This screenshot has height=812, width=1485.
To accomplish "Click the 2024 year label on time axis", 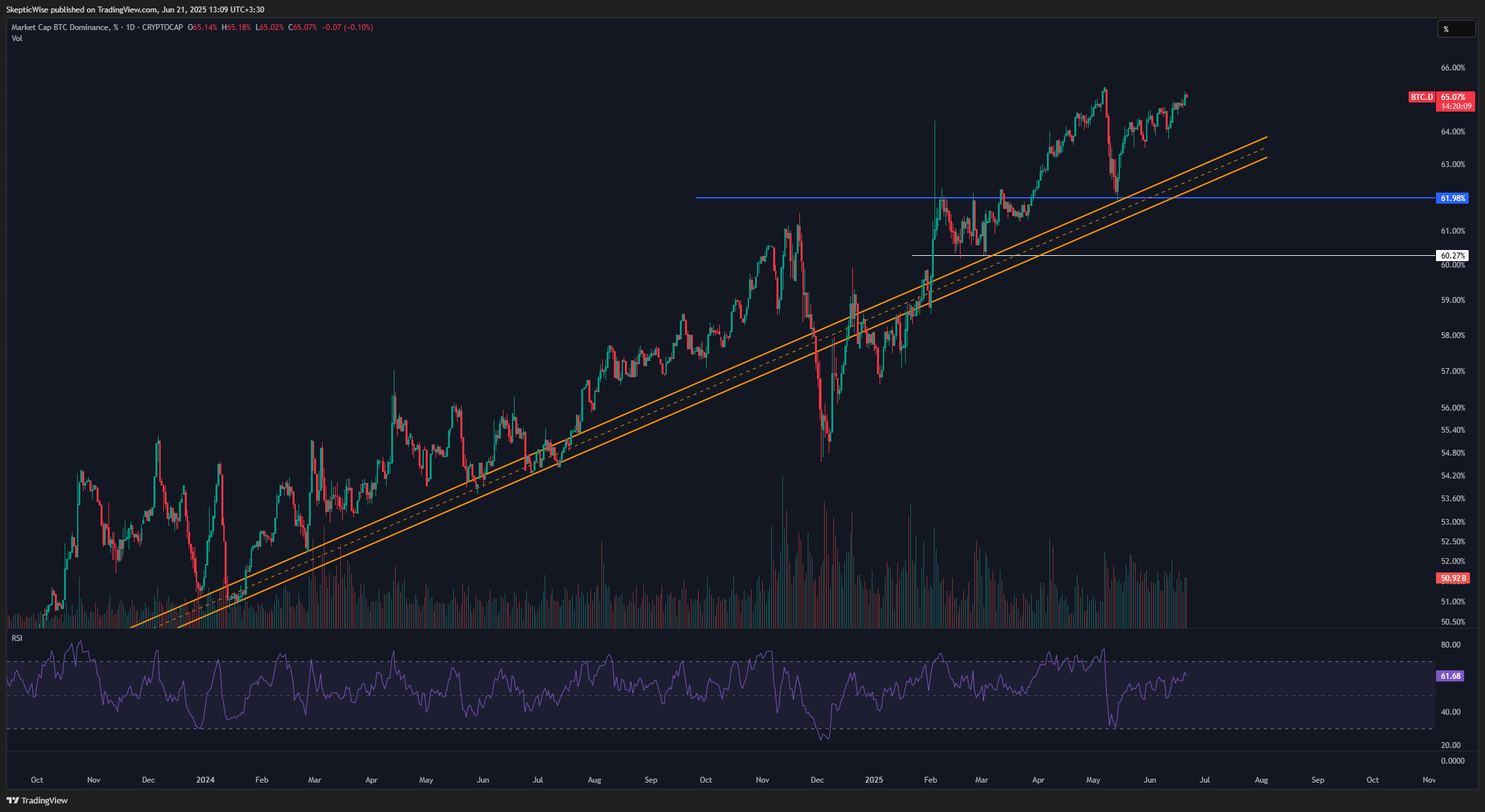I will pos(206,780).
